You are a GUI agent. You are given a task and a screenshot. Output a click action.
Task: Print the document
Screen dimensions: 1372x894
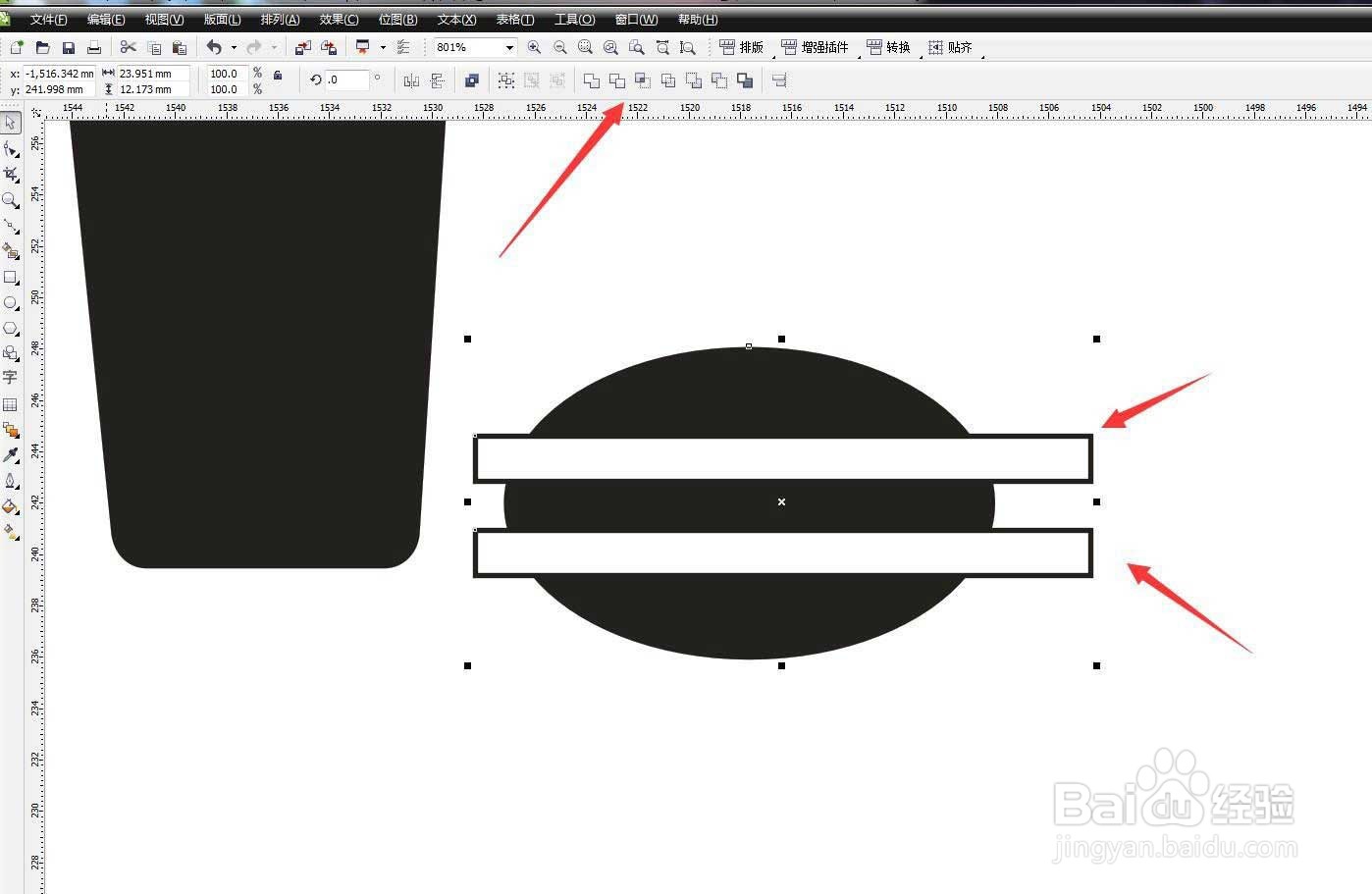tap(93, 47)
